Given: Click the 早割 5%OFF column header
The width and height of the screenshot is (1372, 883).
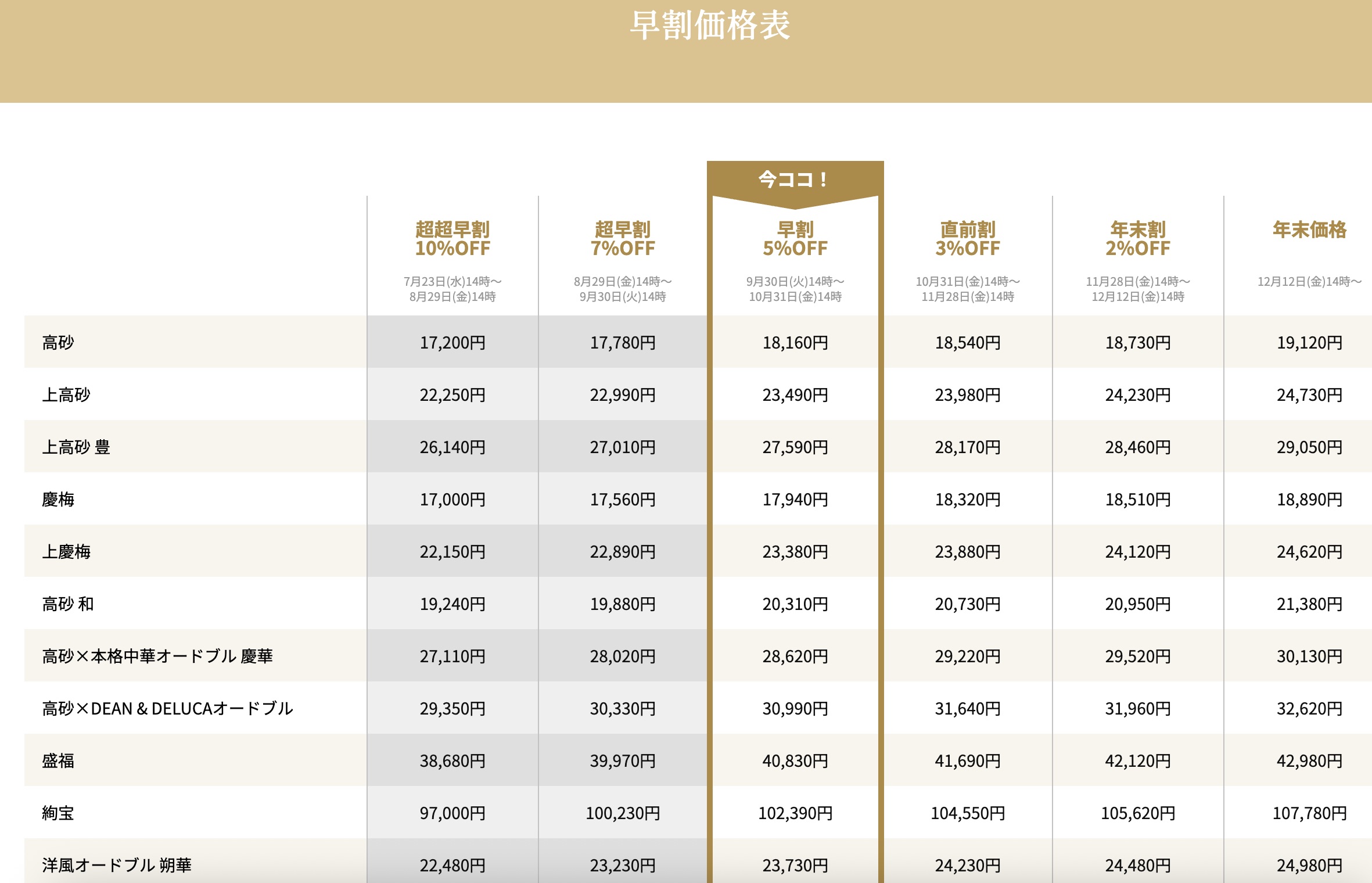Looking at the screenshot, I should coord(795,239).
